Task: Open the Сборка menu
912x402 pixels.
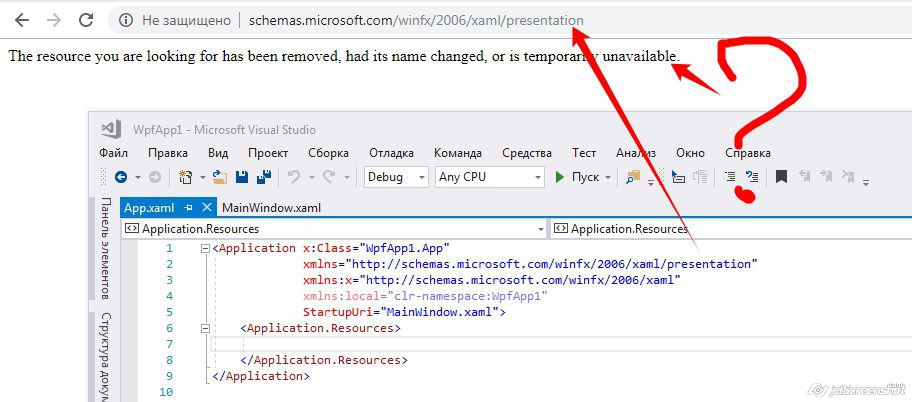Action: point(329,153)
